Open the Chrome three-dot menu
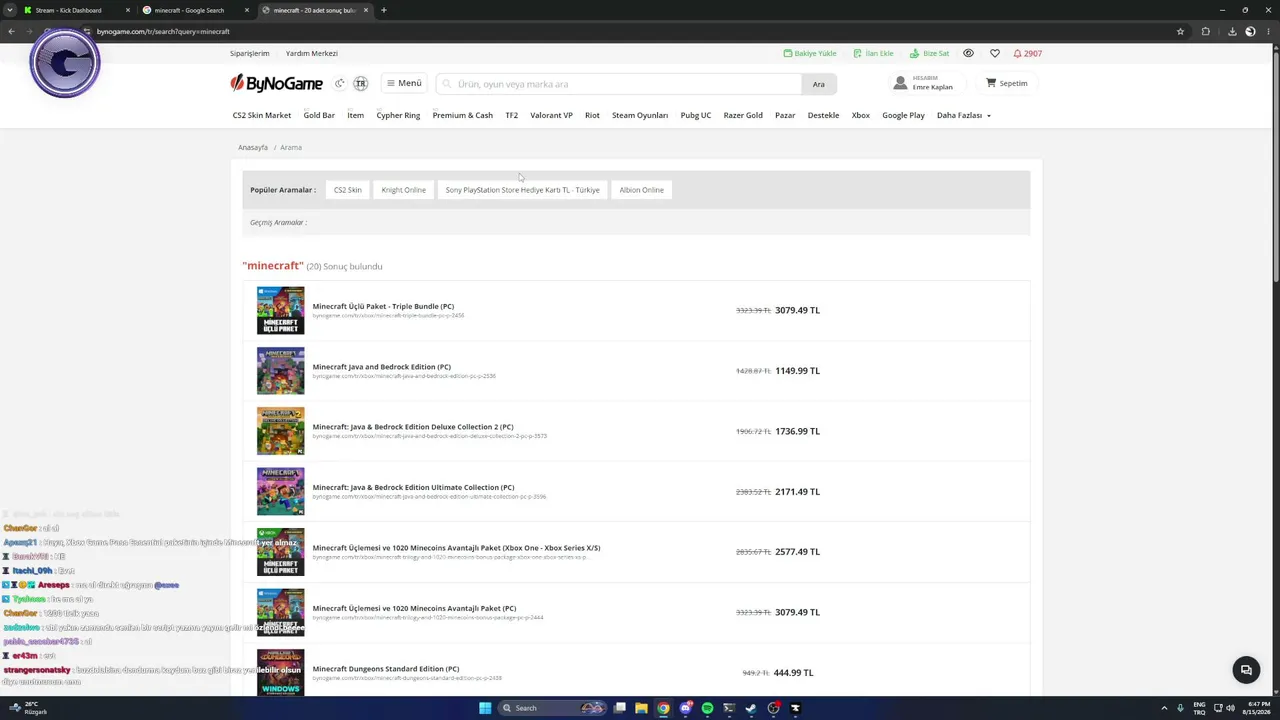The image size is (1280, 720). coord(1270,31)
